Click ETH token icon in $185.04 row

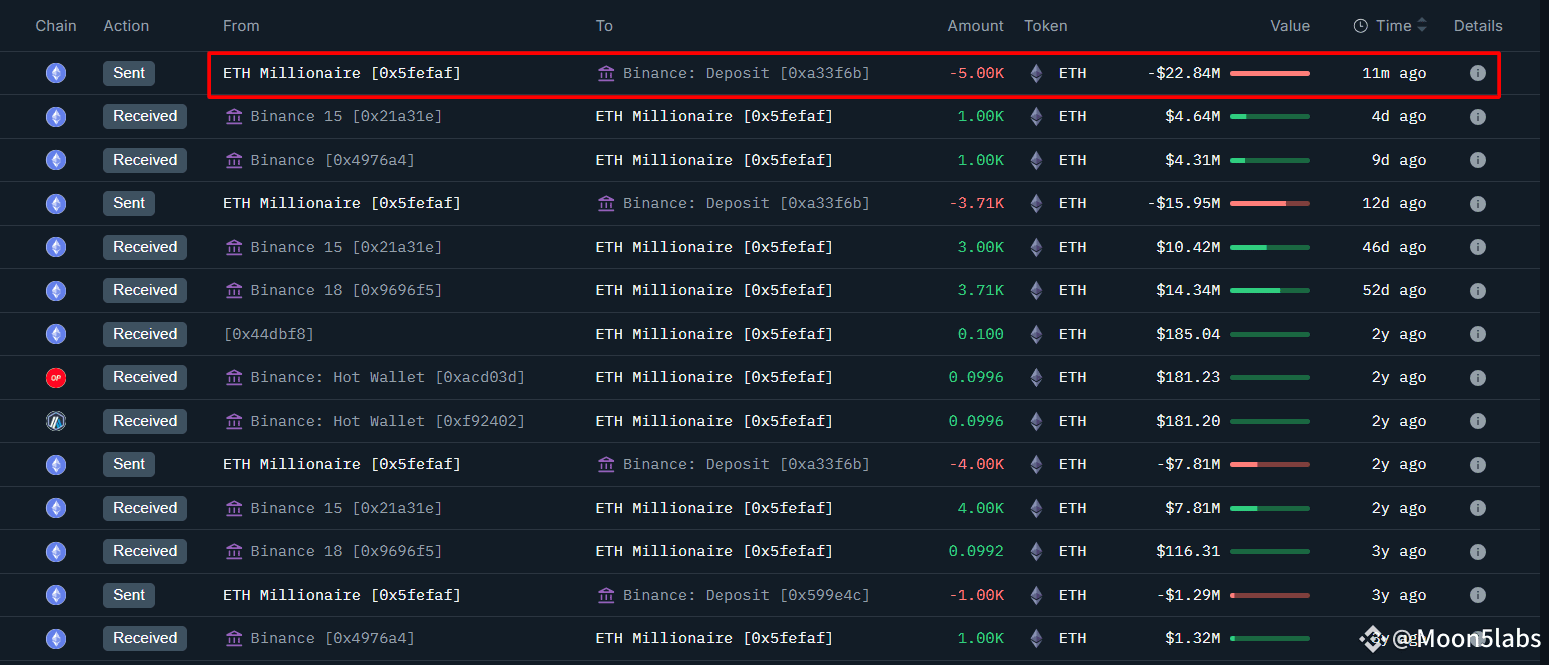pos(1036,334)
